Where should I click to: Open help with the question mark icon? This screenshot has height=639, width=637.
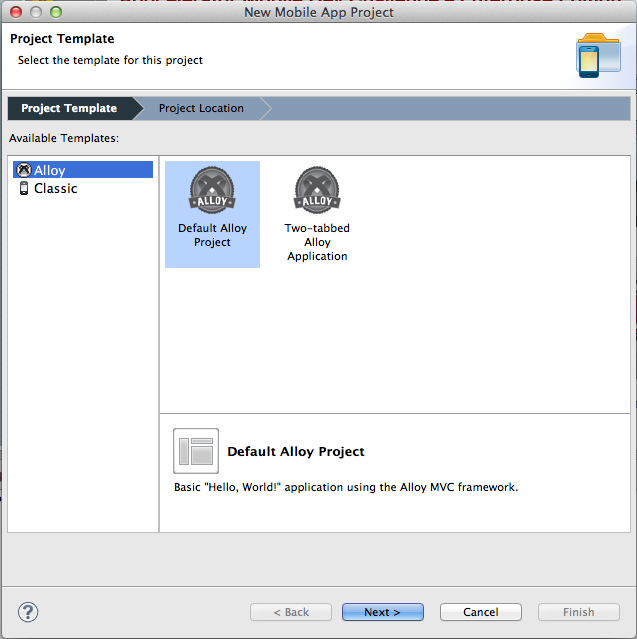pyautogui.click(x=28, y=612)
